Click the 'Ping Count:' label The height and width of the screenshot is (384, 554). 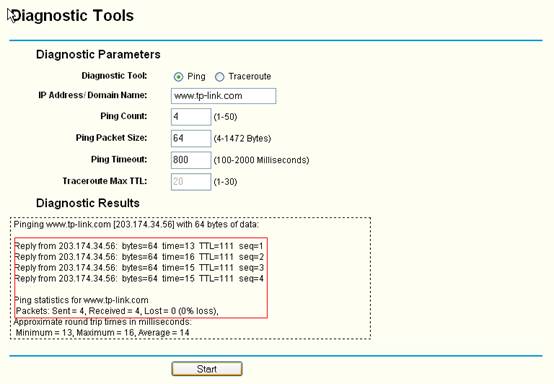[x=124, y=116]
